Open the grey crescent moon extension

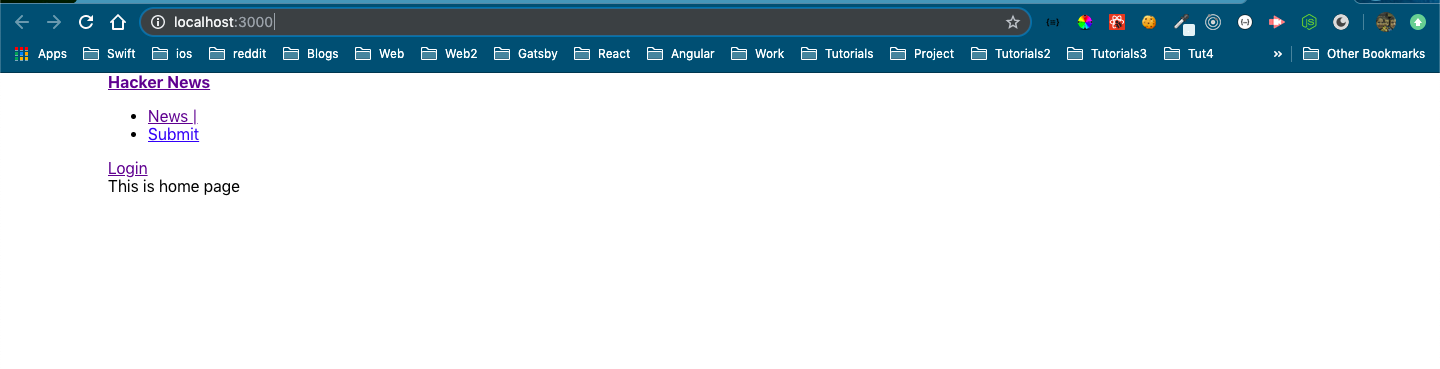(1341, 22)
